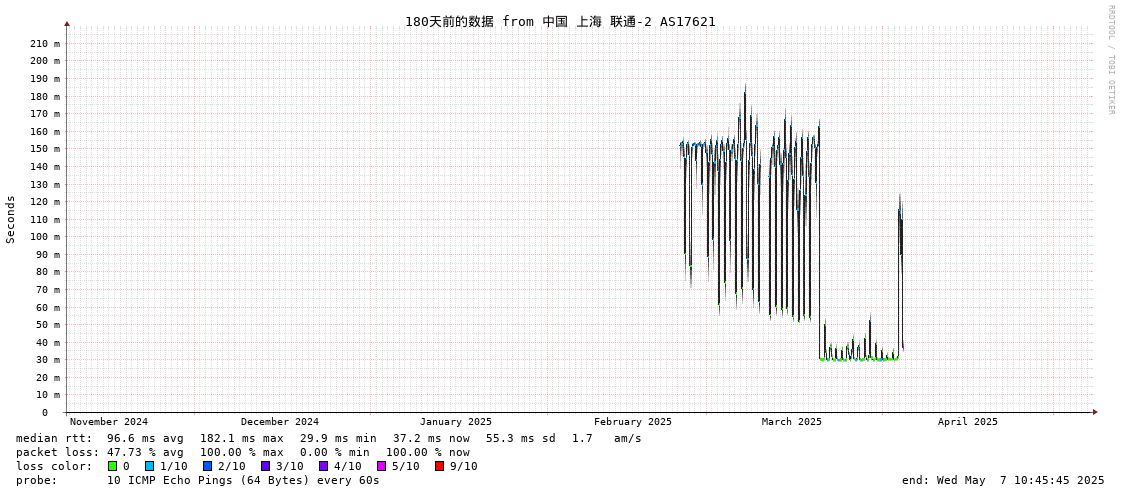Image resolution: width=1121 pixels, height=494 pixels.
Task: Click the 'January 2025' axis label
Action: point(455,422)
